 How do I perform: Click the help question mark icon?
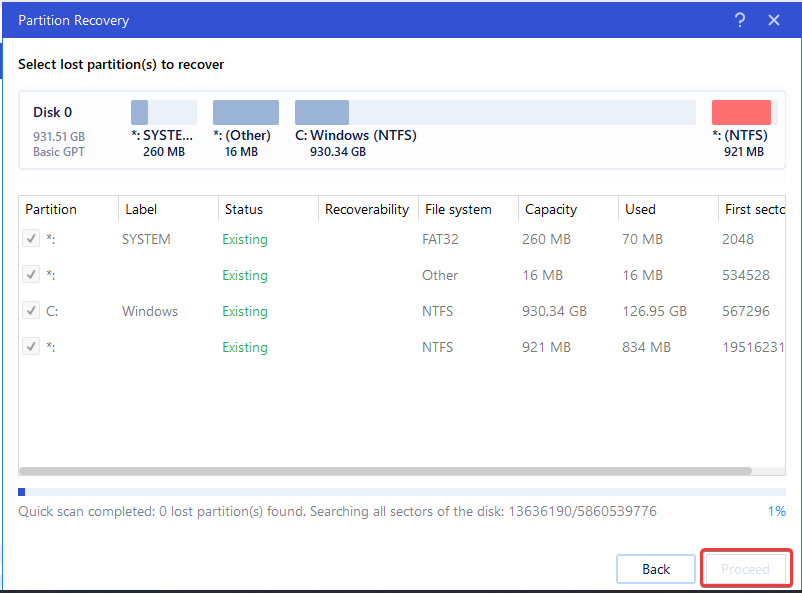coord(740,20)
